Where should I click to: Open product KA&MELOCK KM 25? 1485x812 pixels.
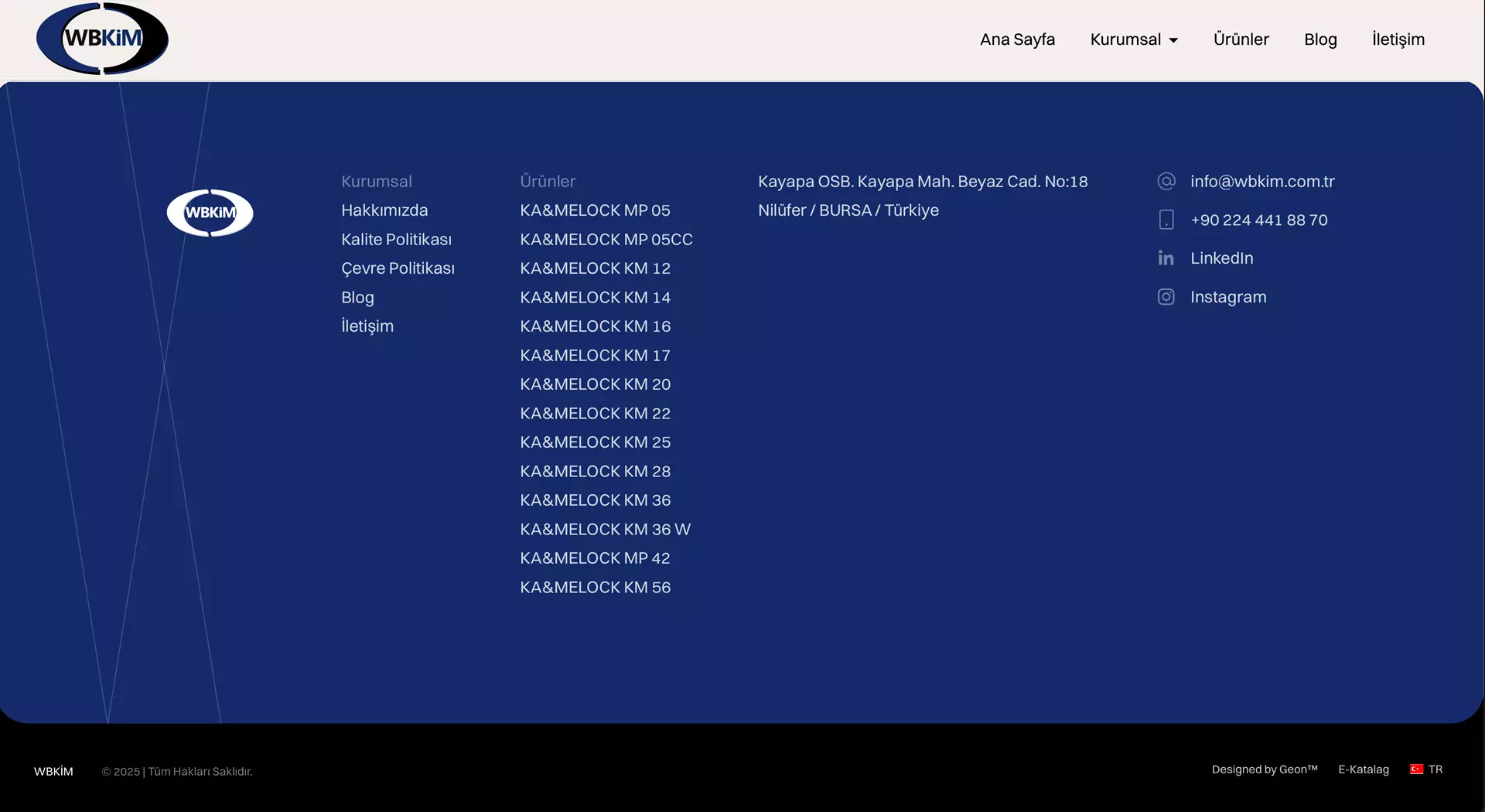click(595, 442)
